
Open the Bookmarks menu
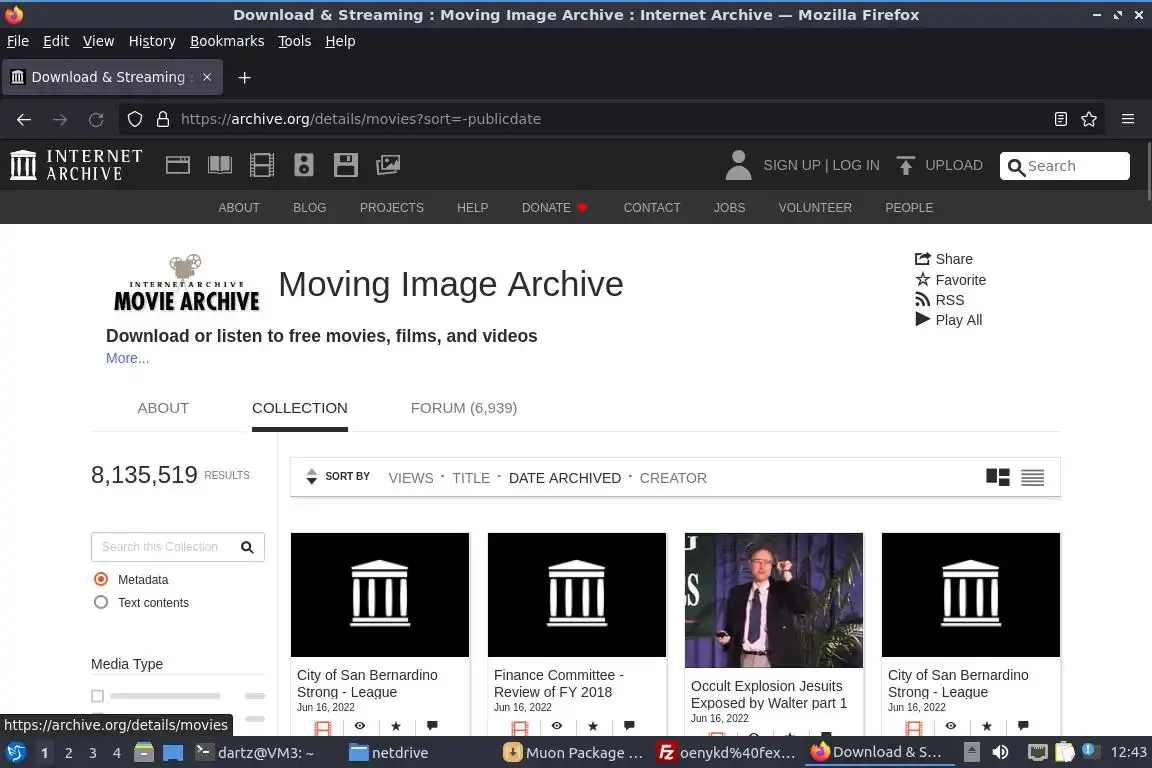tap(227, 41)
